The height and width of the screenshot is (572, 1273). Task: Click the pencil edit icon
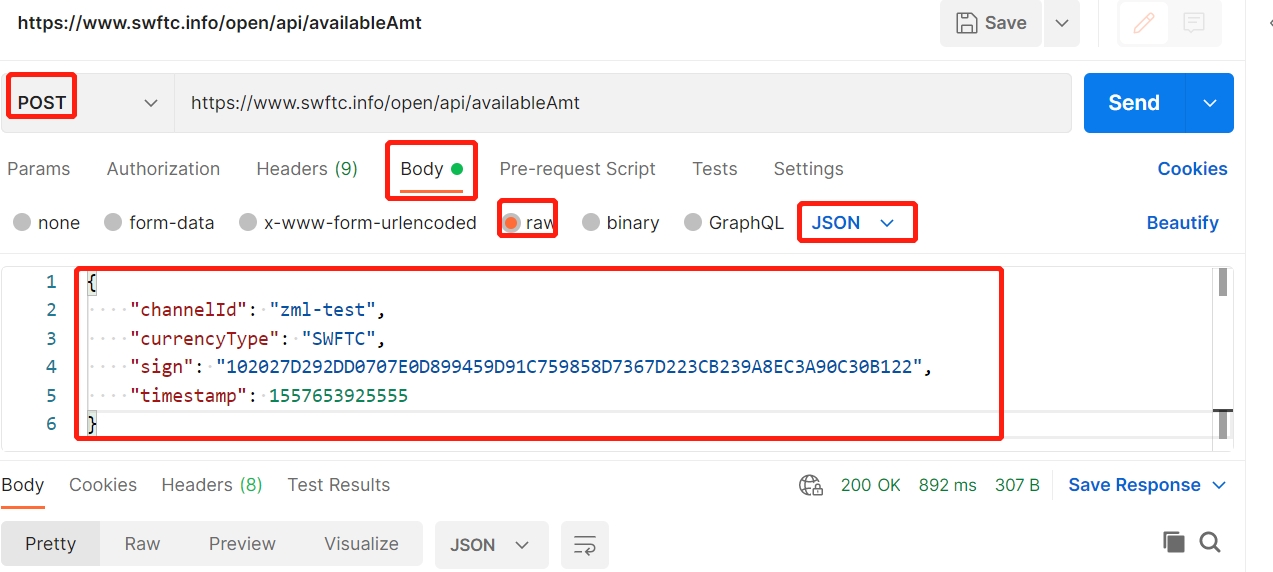[1143, 23]
